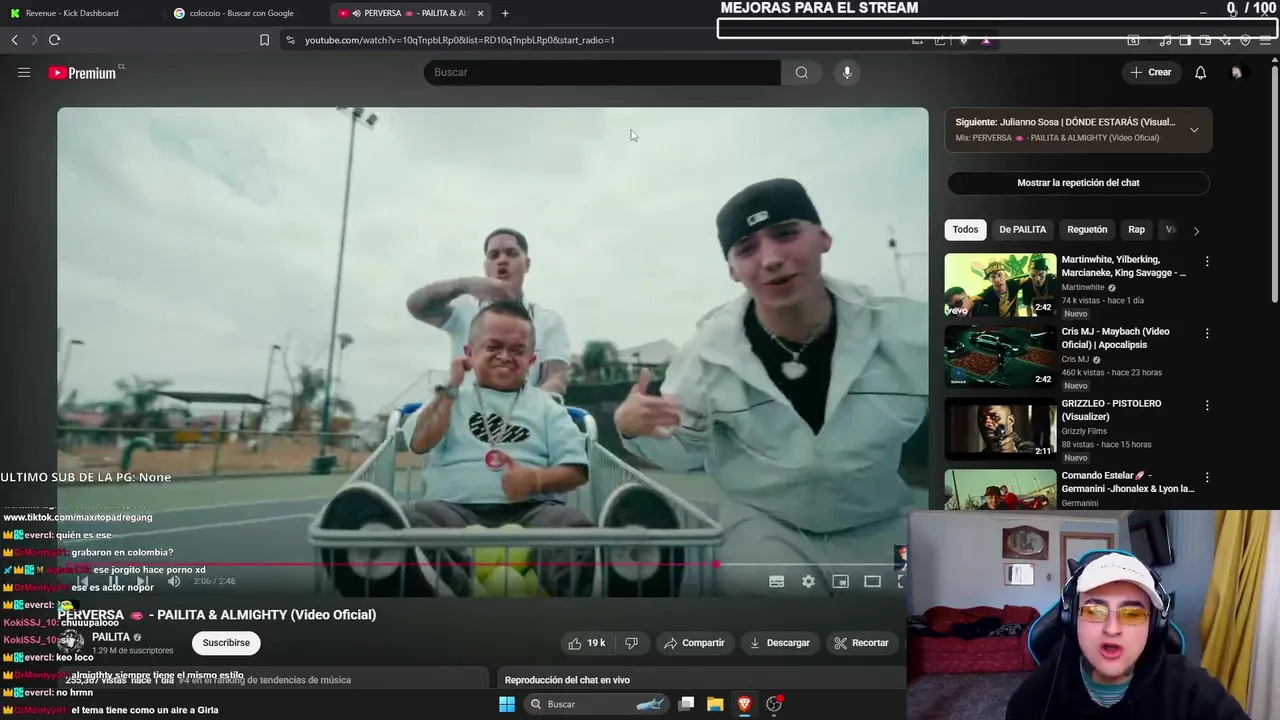Close the PERVERSA browser tab
1280x720 pixels.
point(481,13)
